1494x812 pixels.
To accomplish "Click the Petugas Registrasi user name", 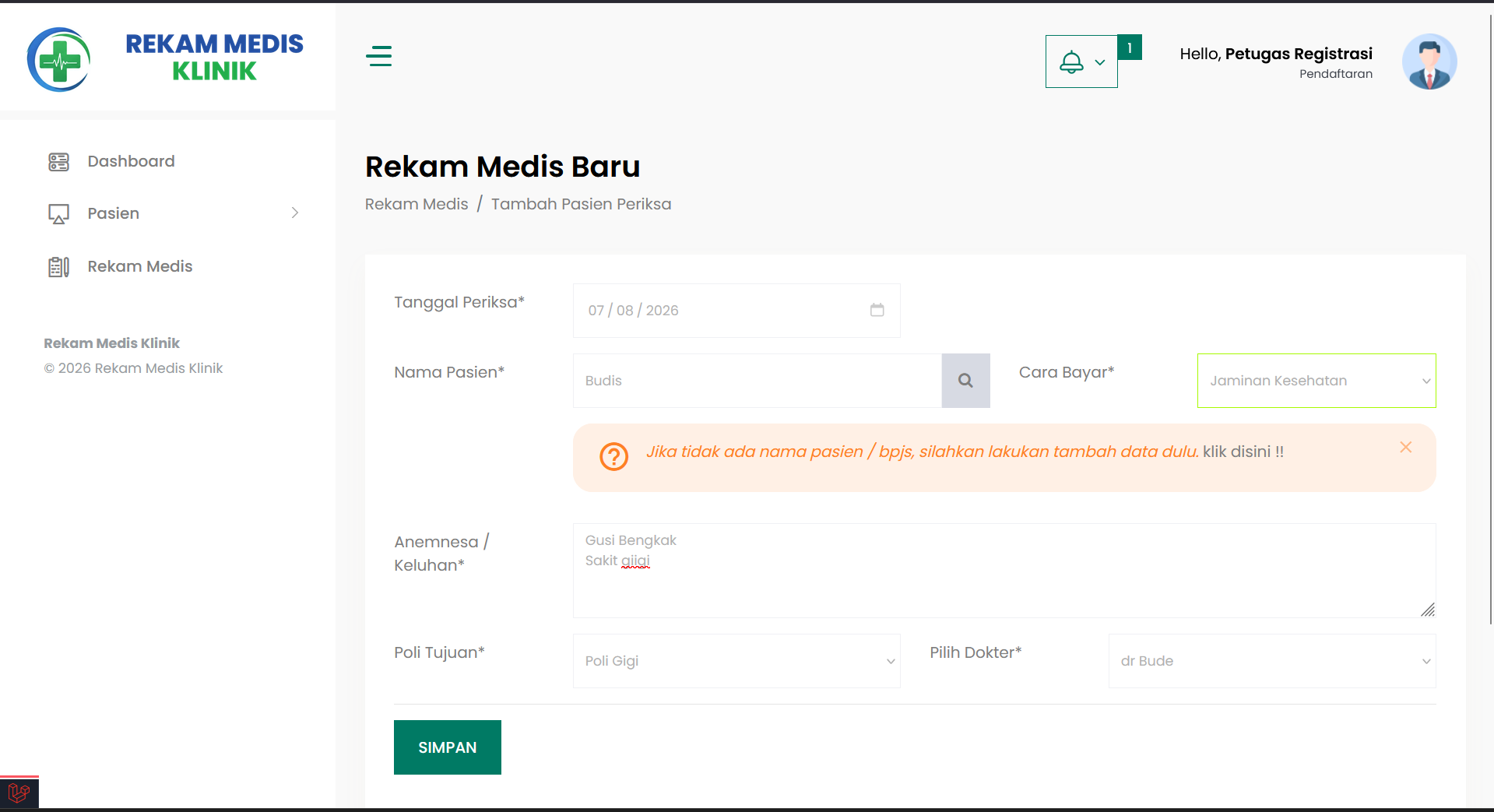I will tap(1299, 54).
